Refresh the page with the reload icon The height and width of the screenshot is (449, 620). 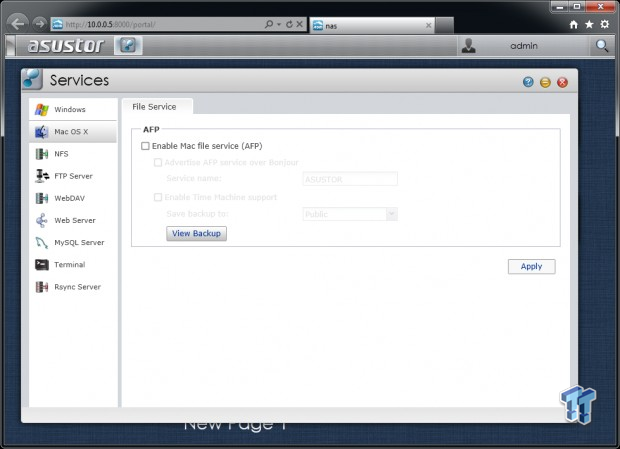tap(289, 24)
